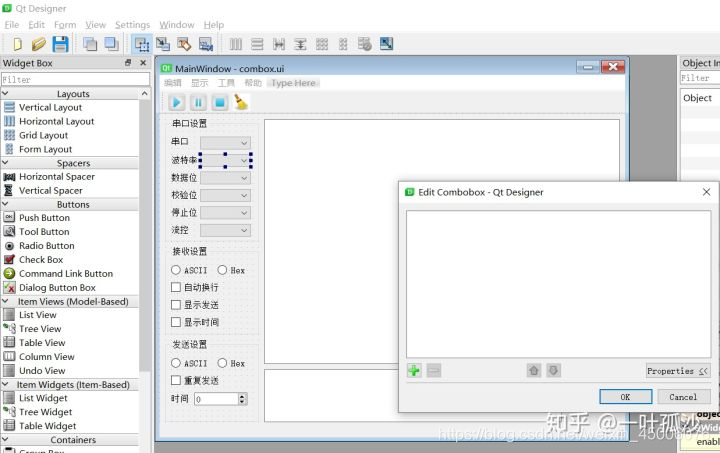Collapse the Spacers category in Widget Box
Screen dimensions: 720x453
point(6,162)
